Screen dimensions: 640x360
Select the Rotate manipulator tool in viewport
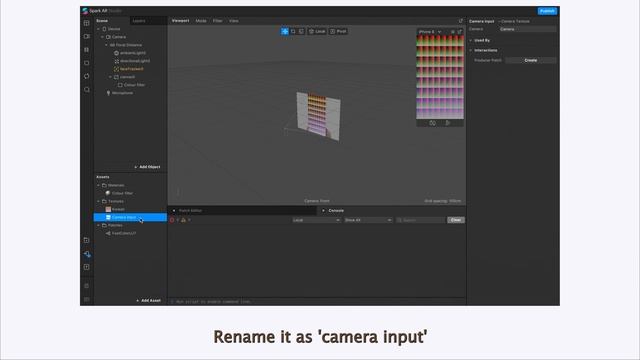click(x=293, y=31)
